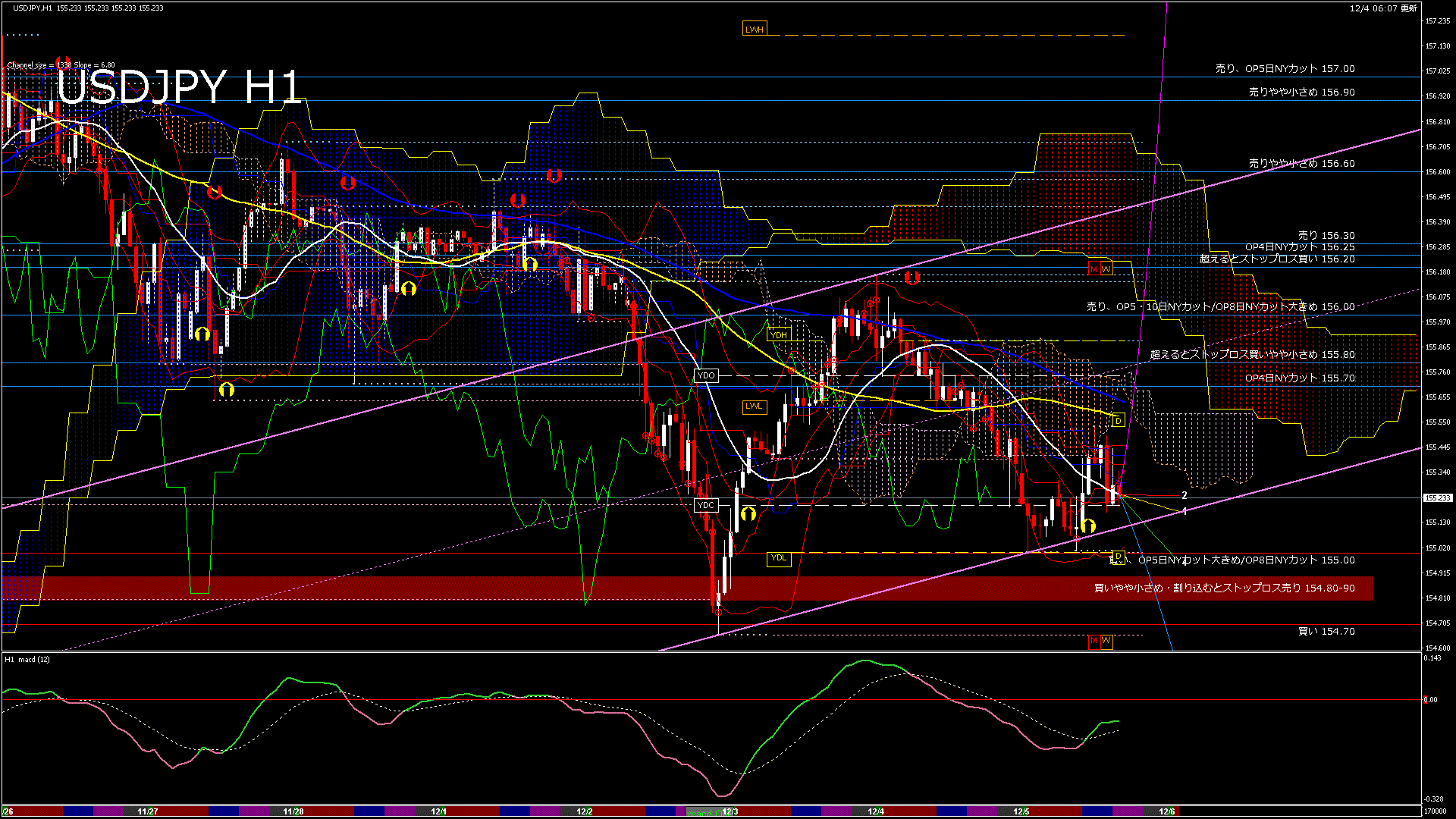Select the LWL last-week-low tag
This screenshot has width=1456, height=819.
[753, 406]
